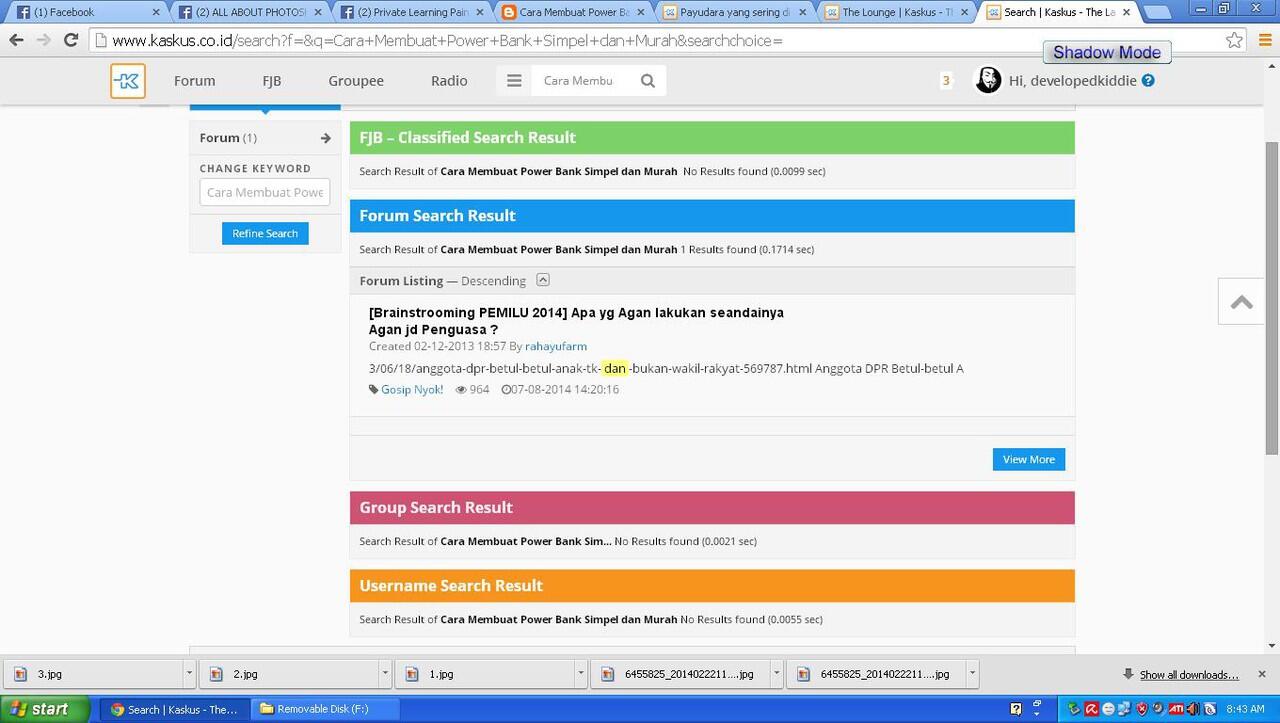Open the hamburger menu beside the search box
Screen dimensions: 1280x723
pyautogui.click(x=514, y=81)
